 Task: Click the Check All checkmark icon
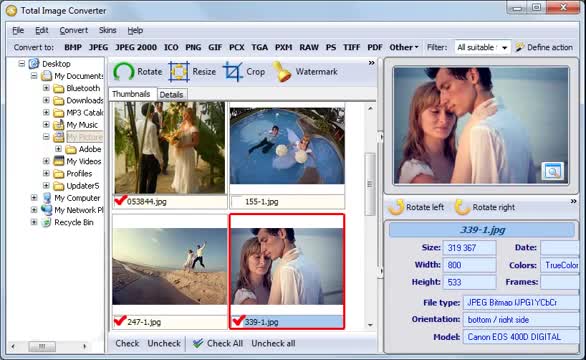(198, 343)
